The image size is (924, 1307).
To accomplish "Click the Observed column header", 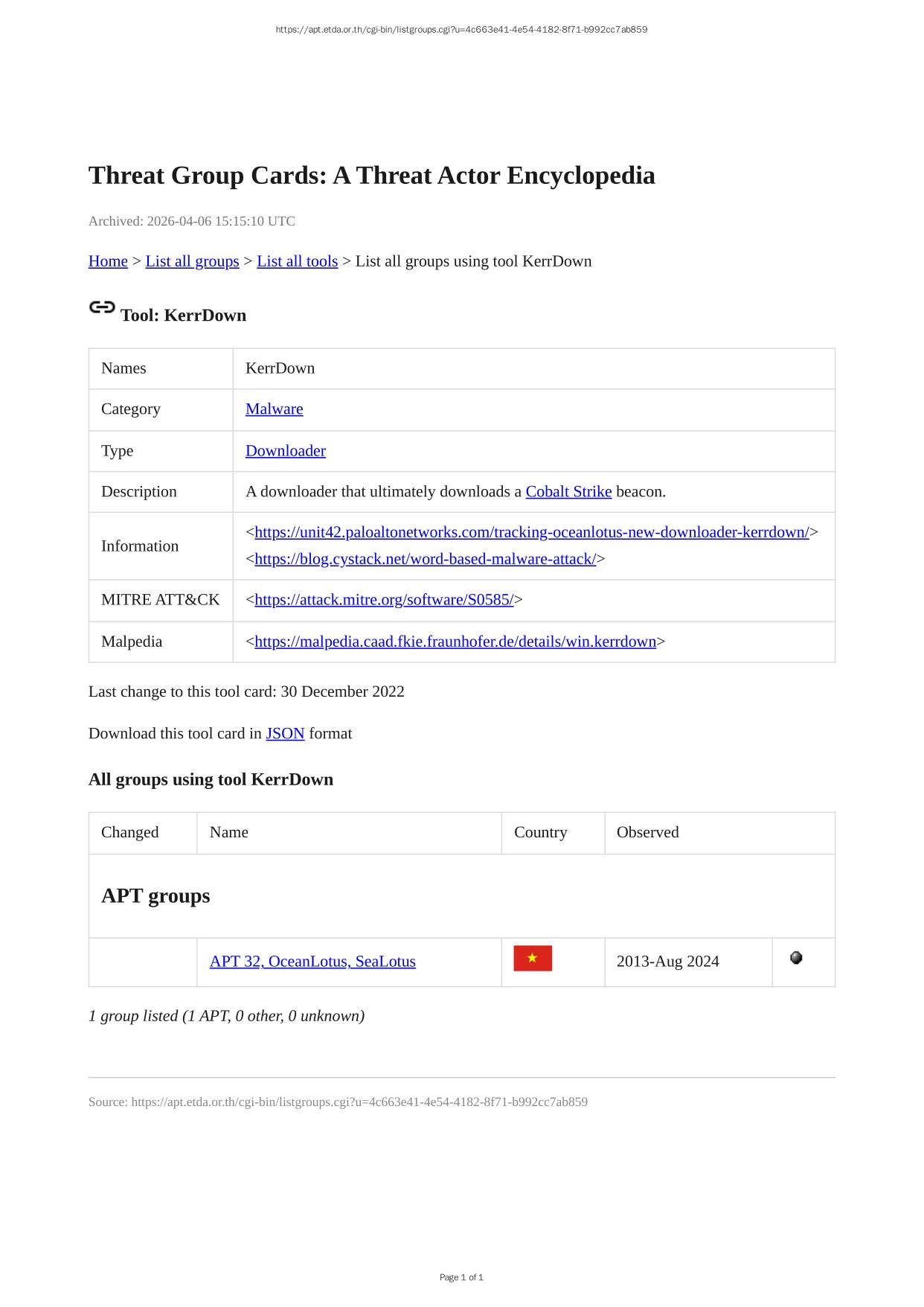I will click(647, 832).
